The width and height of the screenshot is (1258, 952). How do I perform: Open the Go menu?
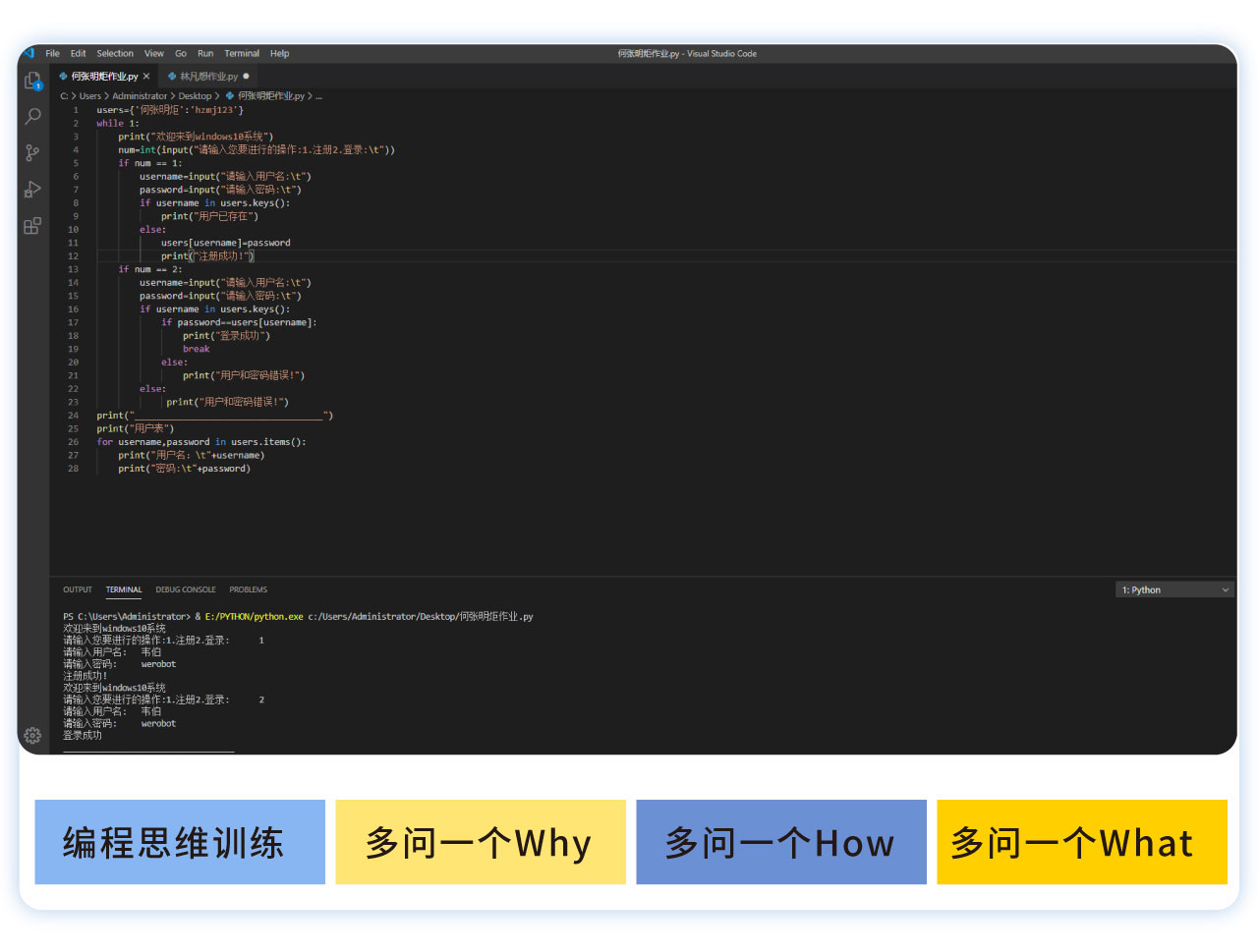[x=181, y=54]
